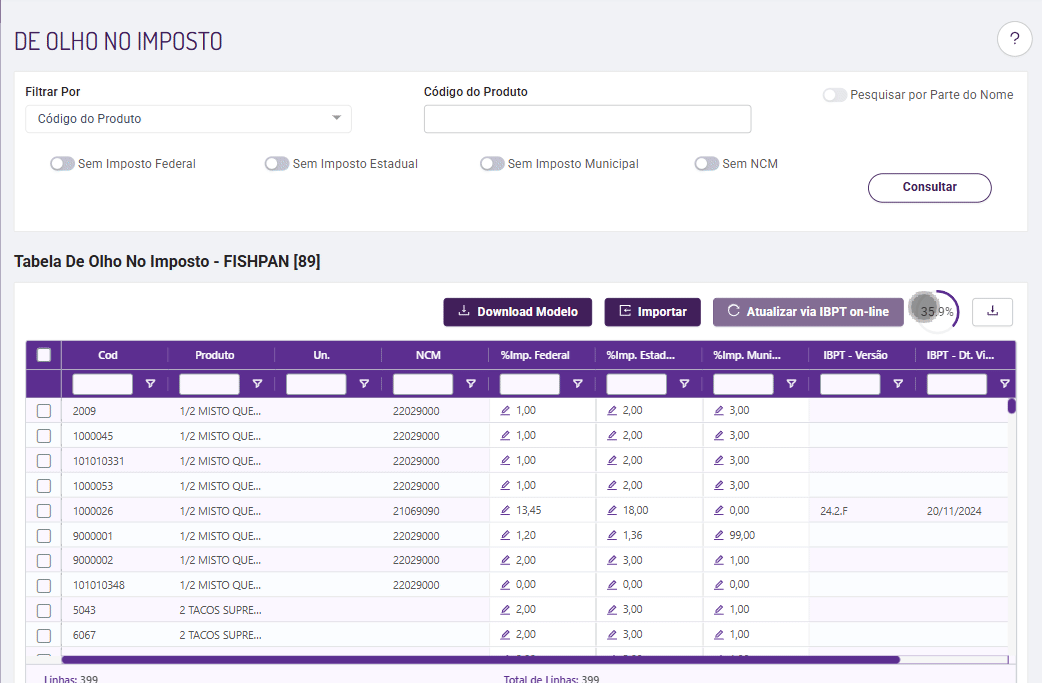Screen dimensions: 1042x683
Task: Check the box for row 1000045
Action: [x=44, y=436]
